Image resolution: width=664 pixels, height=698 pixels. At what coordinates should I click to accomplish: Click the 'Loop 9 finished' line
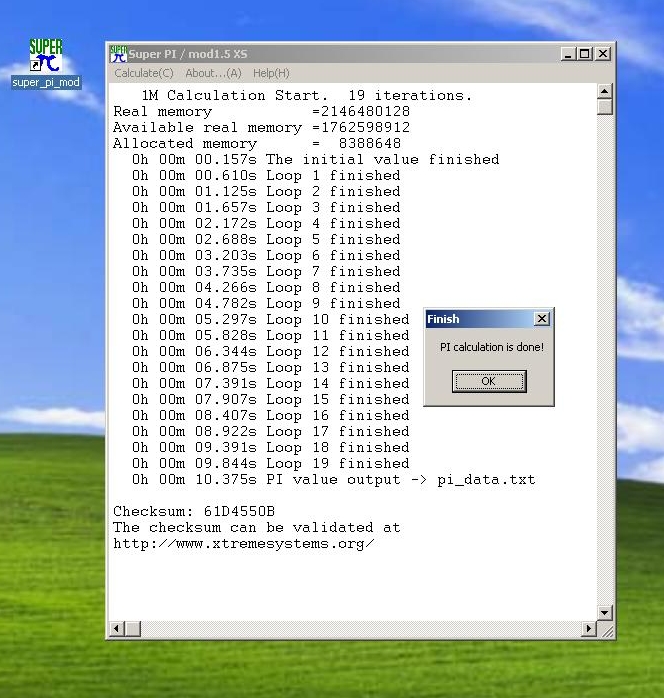click(266, 304)
